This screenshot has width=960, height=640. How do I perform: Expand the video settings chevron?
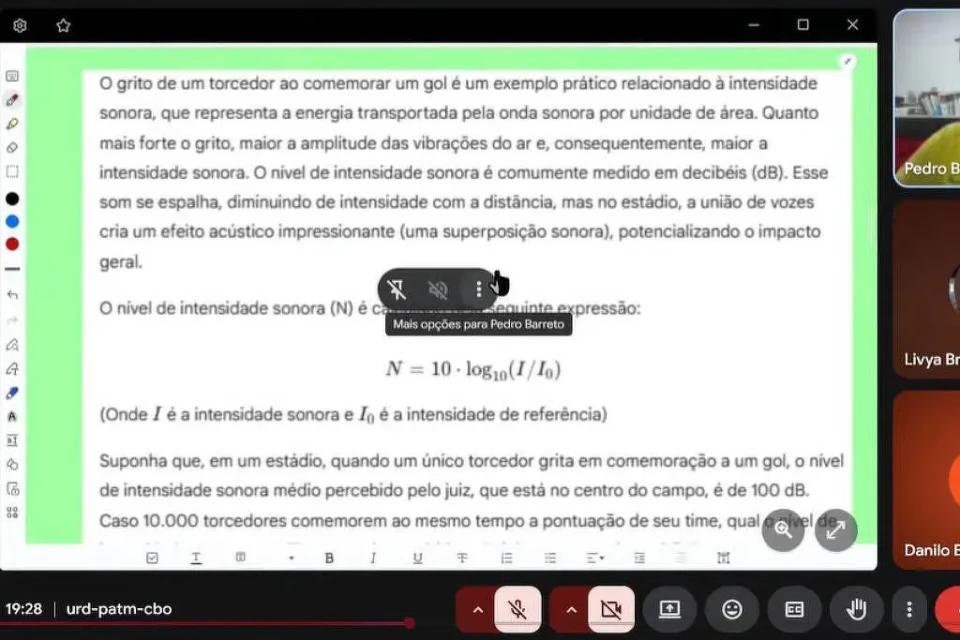coord(571,609)
